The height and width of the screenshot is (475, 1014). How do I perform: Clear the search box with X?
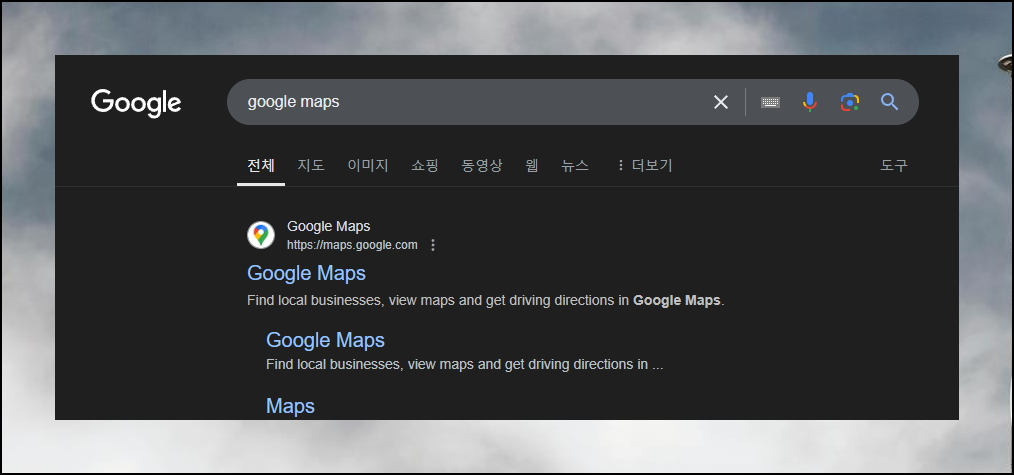click(720, 102)
